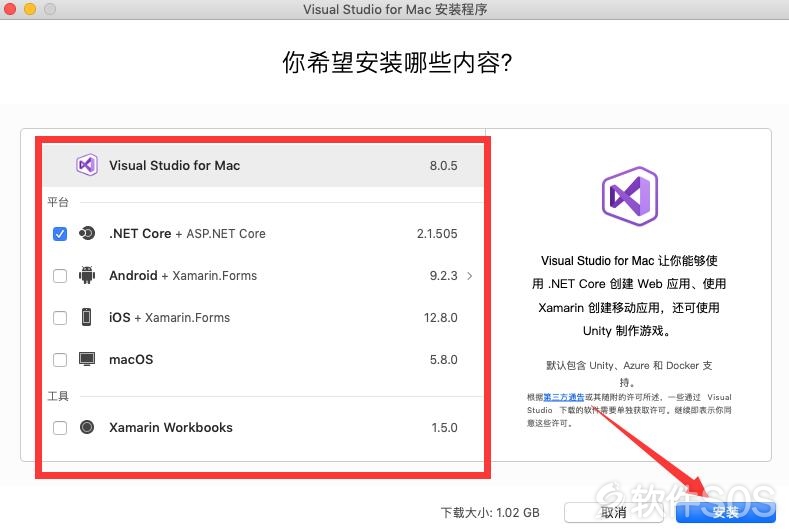Close the installer window red button

tap(10, 9)
